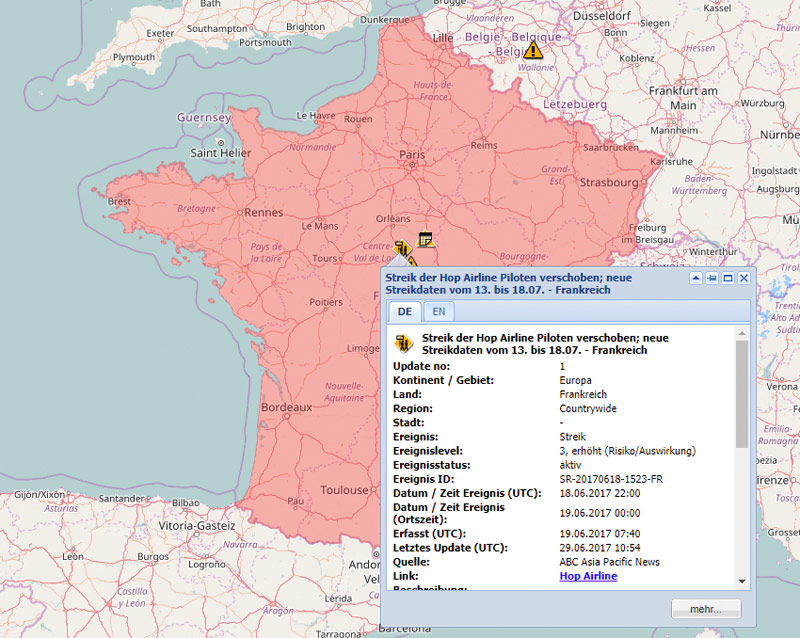Screen dimensions: 800x638
Task: Click the popup scrollbar down arrow
Action: pyautogui.click(x=742, y=581)
